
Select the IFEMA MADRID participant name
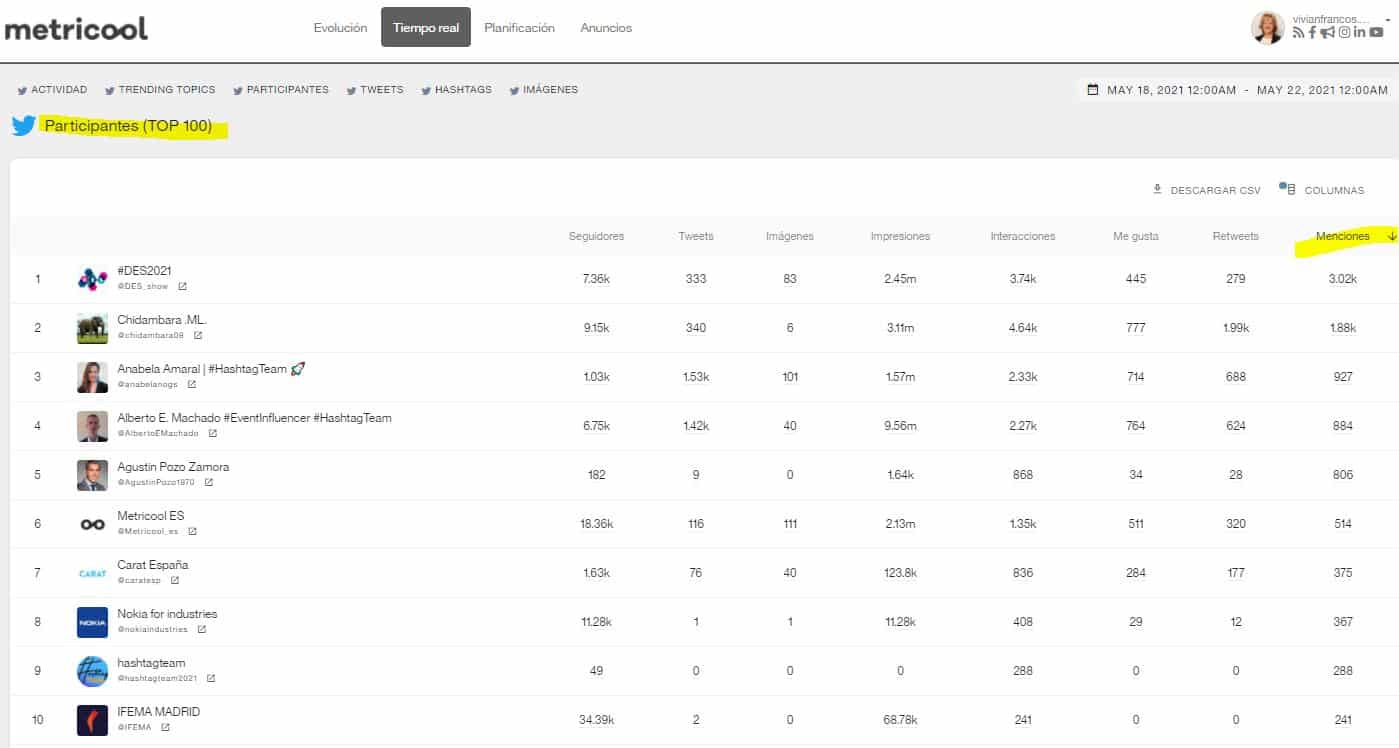159,712
